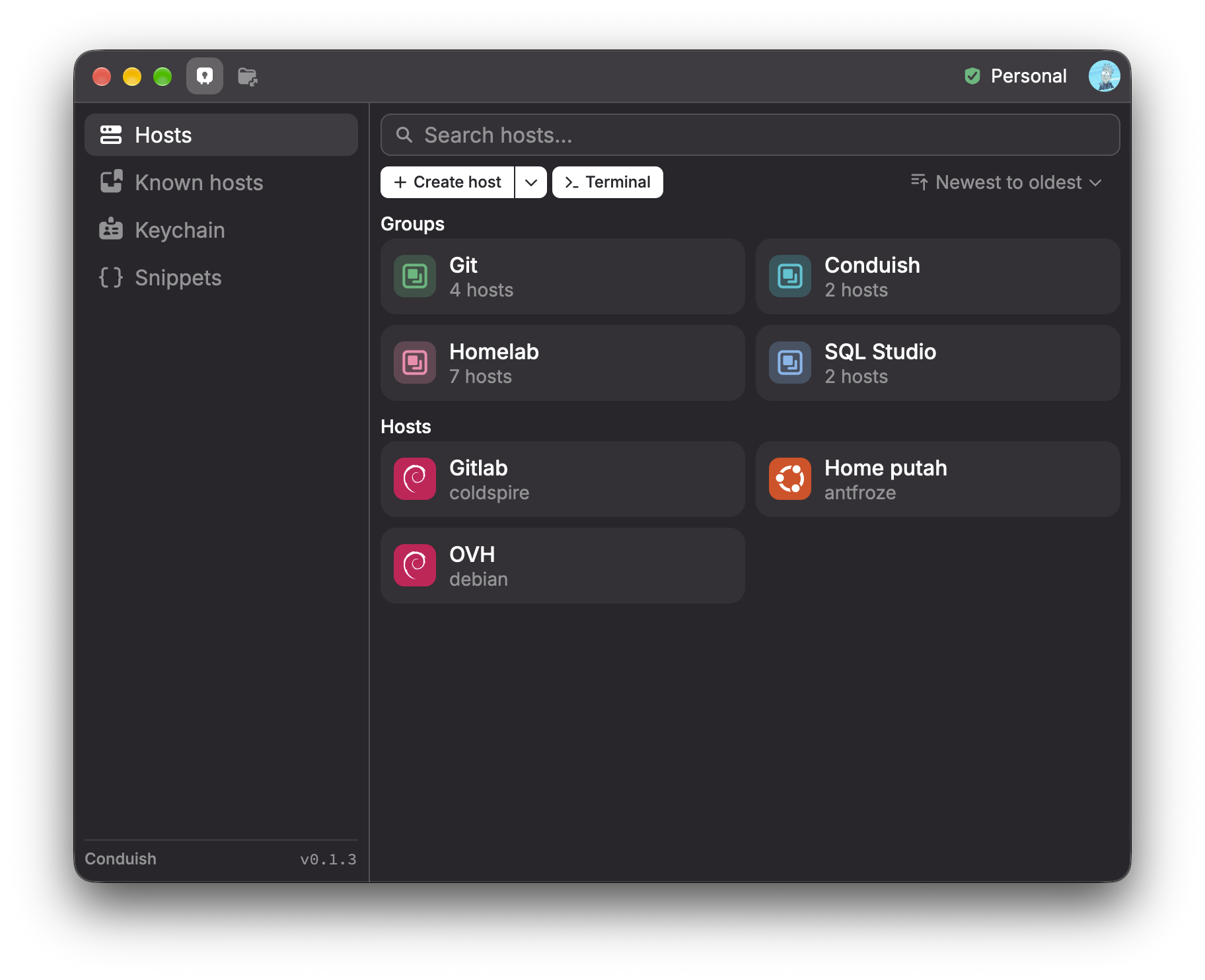Viewport: 1205px width, 980px height.
Task: Open the vault icon in title bar
Action: pyautogui.click(x=205, y=76)
